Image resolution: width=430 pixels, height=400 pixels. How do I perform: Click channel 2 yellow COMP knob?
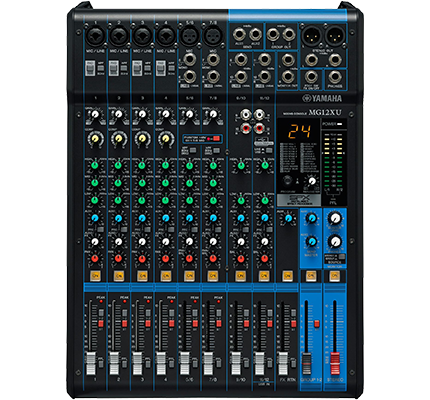(119, 138)
